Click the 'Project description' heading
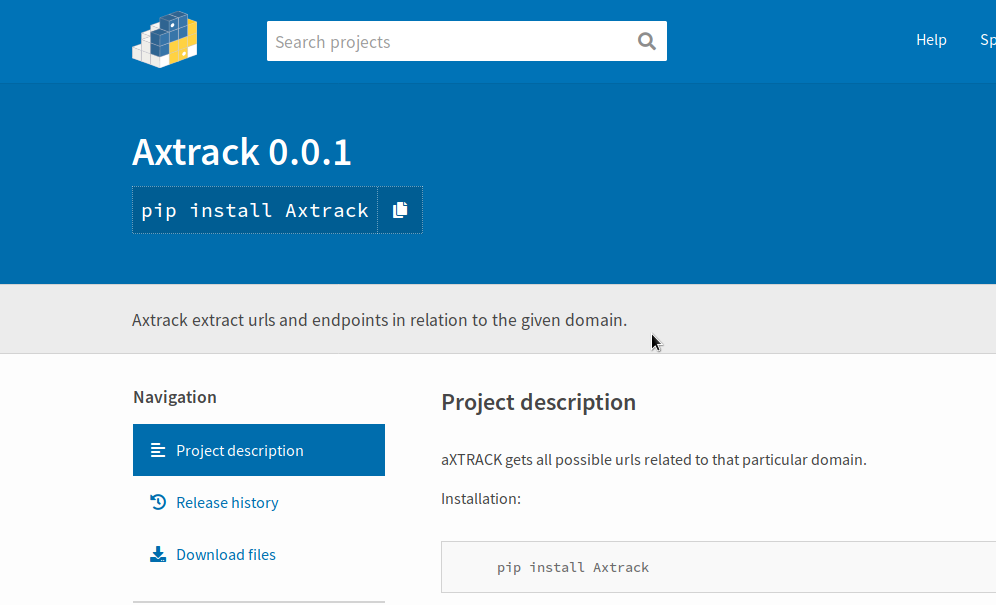Image resolution: width=996 pixels, height=605 pixels. pyautogui.click(x=539, y=402)
